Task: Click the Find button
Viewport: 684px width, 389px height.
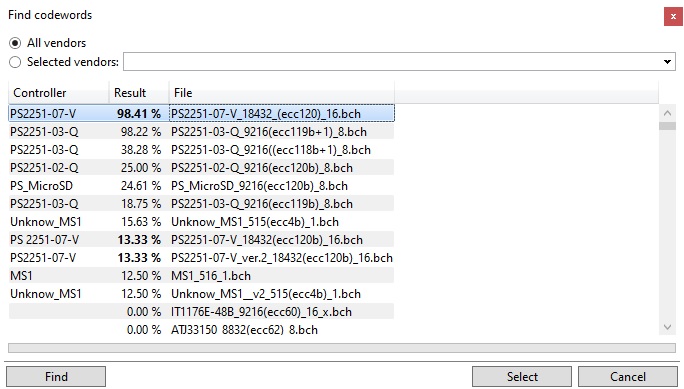Action: tap(56, 376)
